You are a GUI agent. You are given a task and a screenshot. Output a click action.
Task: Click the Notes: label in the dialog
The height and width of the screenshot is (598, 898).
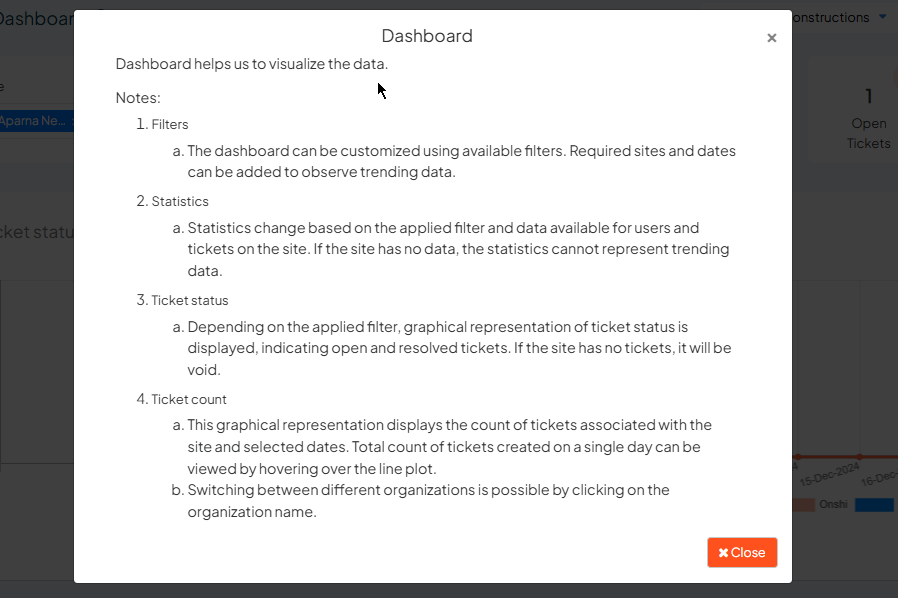pyautogui.click(x=138, y=98)
